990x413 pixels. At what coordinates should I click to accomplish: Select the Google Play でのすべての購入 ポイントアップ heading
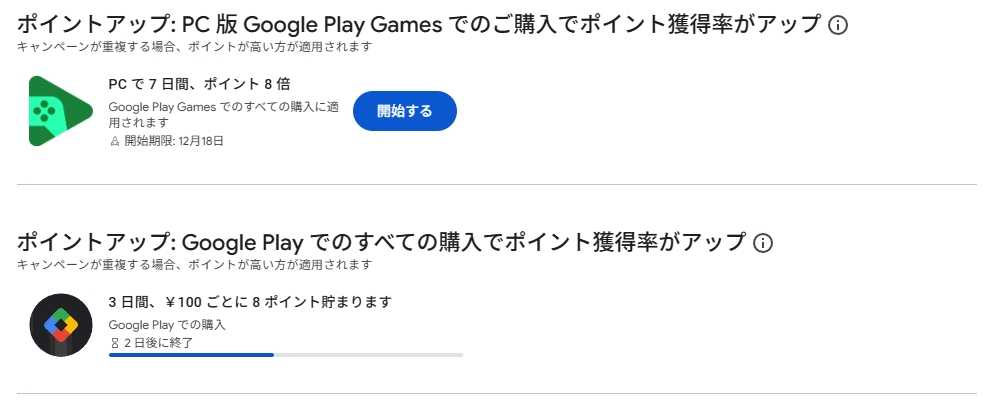[380, 243]
